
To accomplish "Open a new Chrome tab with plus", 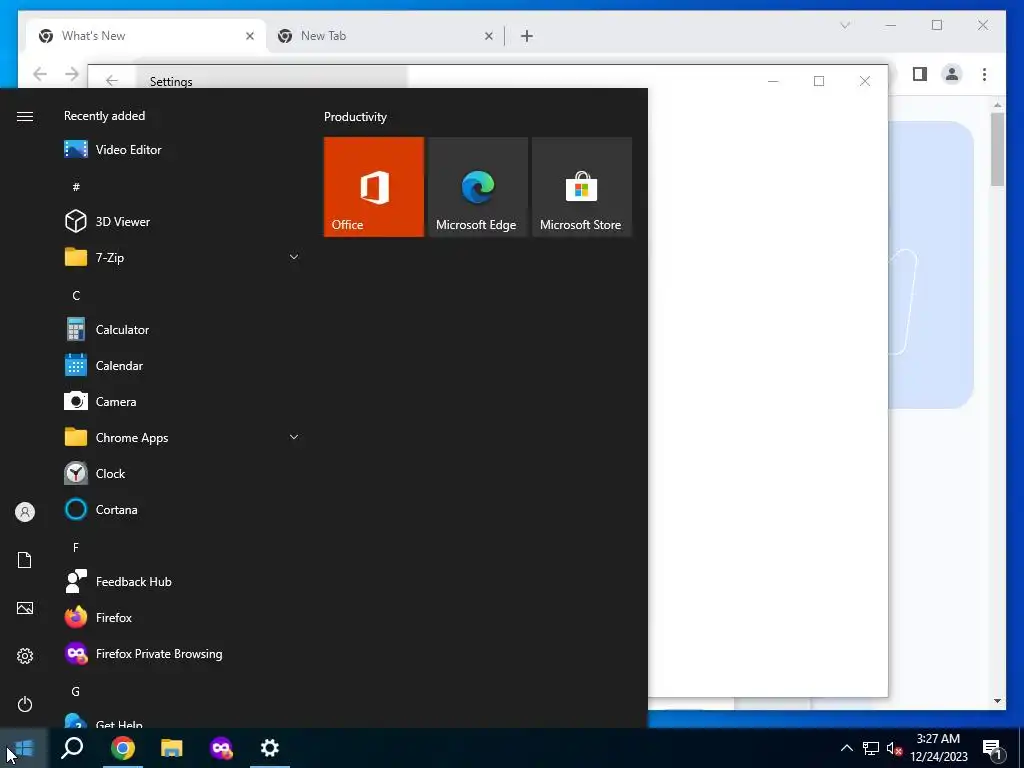I will pos(527,36).
